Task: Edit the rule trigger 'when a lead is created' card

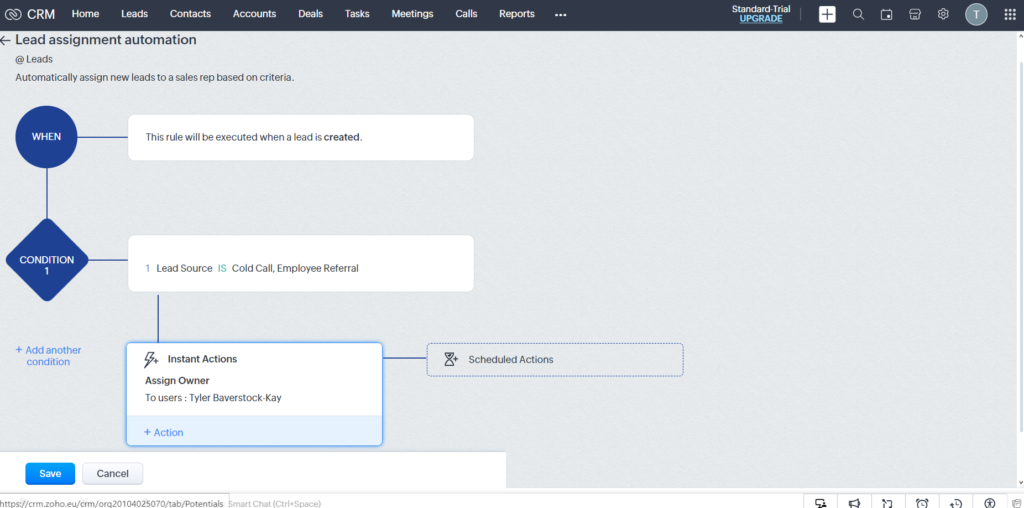Action: point(300,137)
